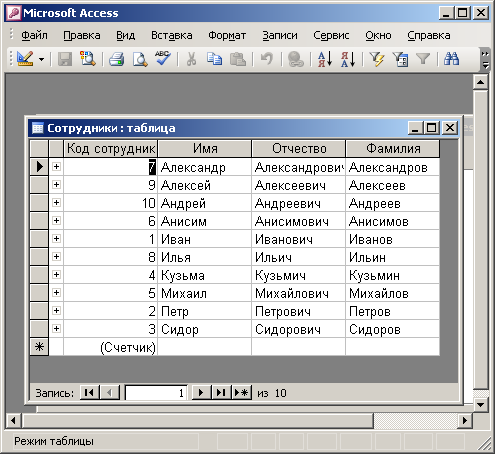Image resolution: width=495 pixels, height=454 pixels.
Task: Expand subdatasheet for Петр row
Action: point(56,310)
